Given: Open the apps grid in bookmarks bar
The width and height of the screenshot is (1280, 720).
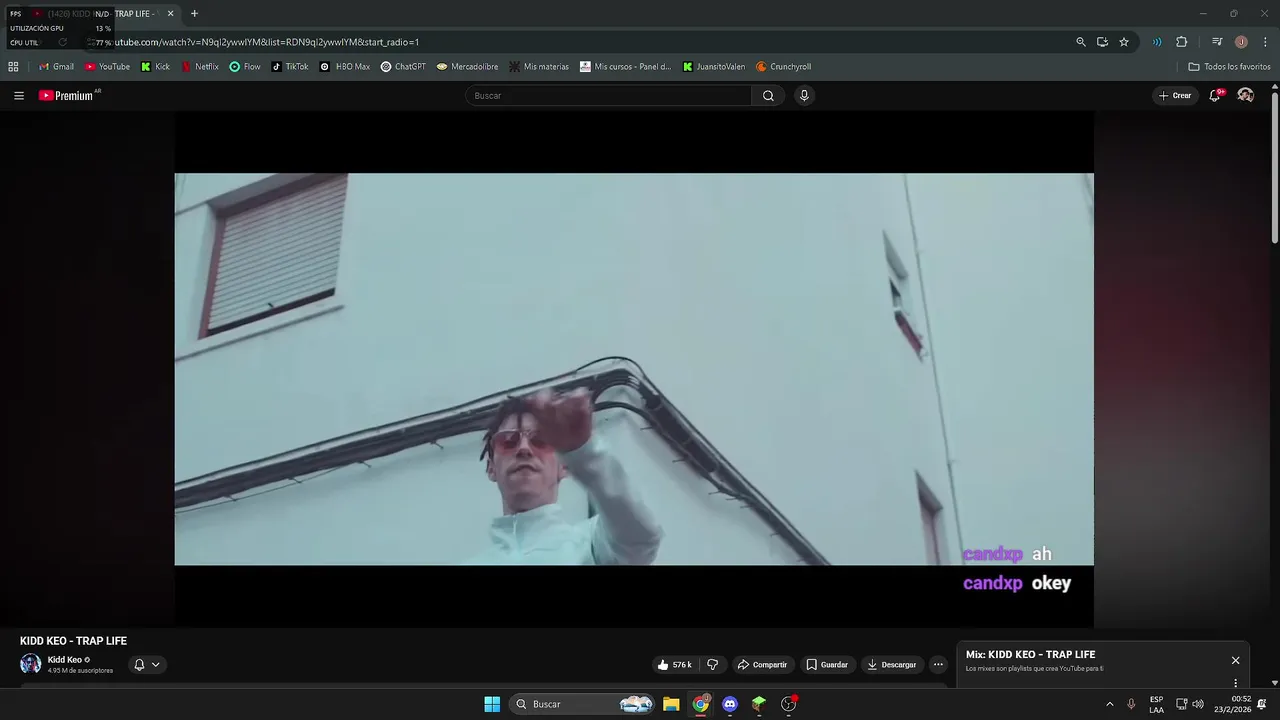Looking at the screenshot, I should (13, 67).
